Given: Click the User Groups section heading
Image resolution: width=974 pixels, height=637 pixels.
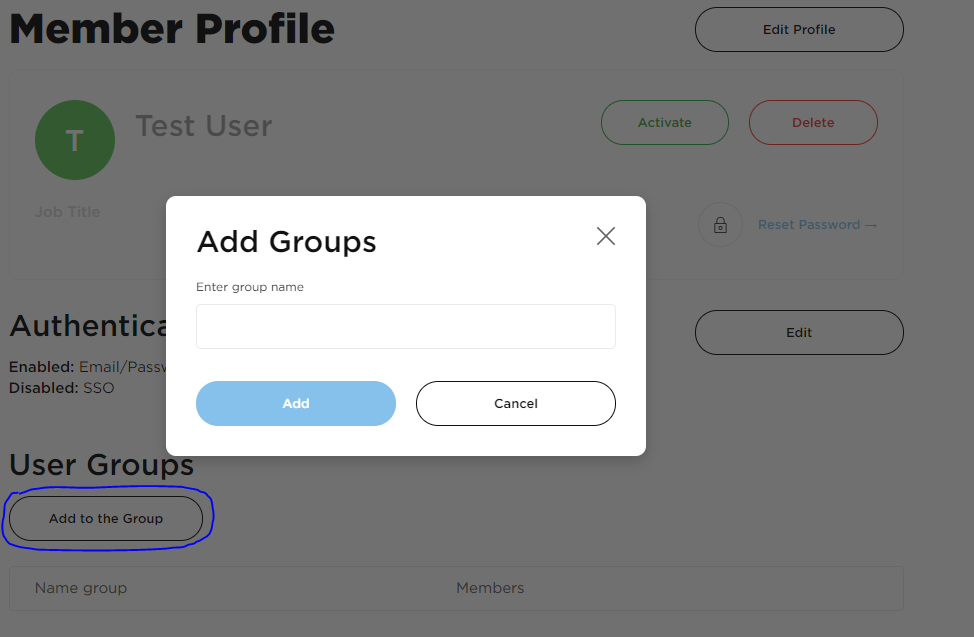Looking at the screenshot, I should tap(102, 465).
